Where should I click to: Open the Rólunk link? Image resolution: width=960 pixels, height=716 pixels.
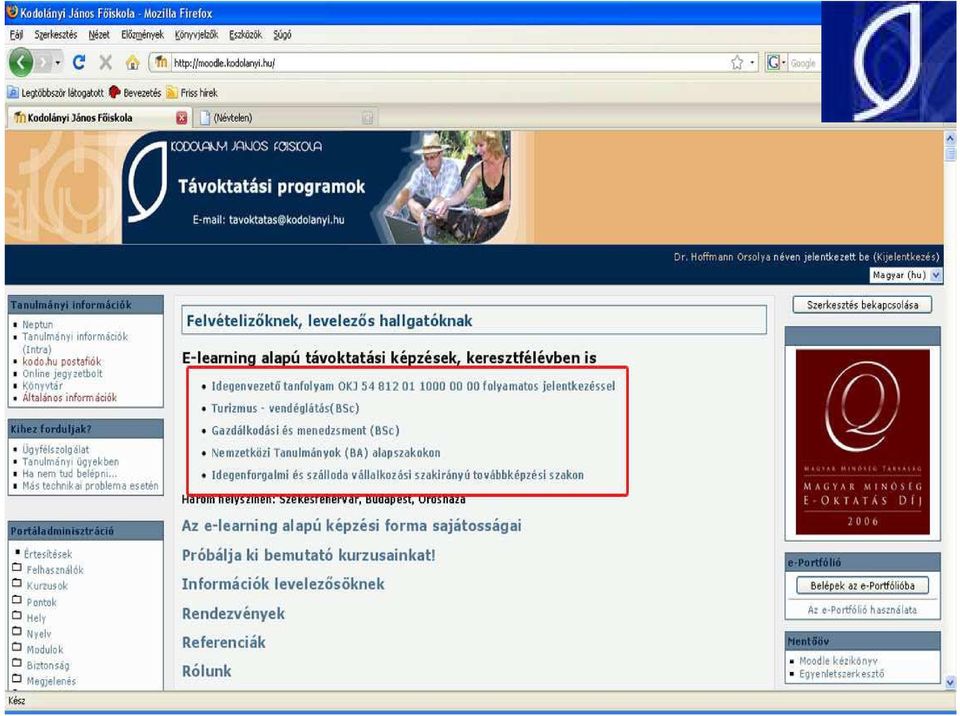pos(206,671)
